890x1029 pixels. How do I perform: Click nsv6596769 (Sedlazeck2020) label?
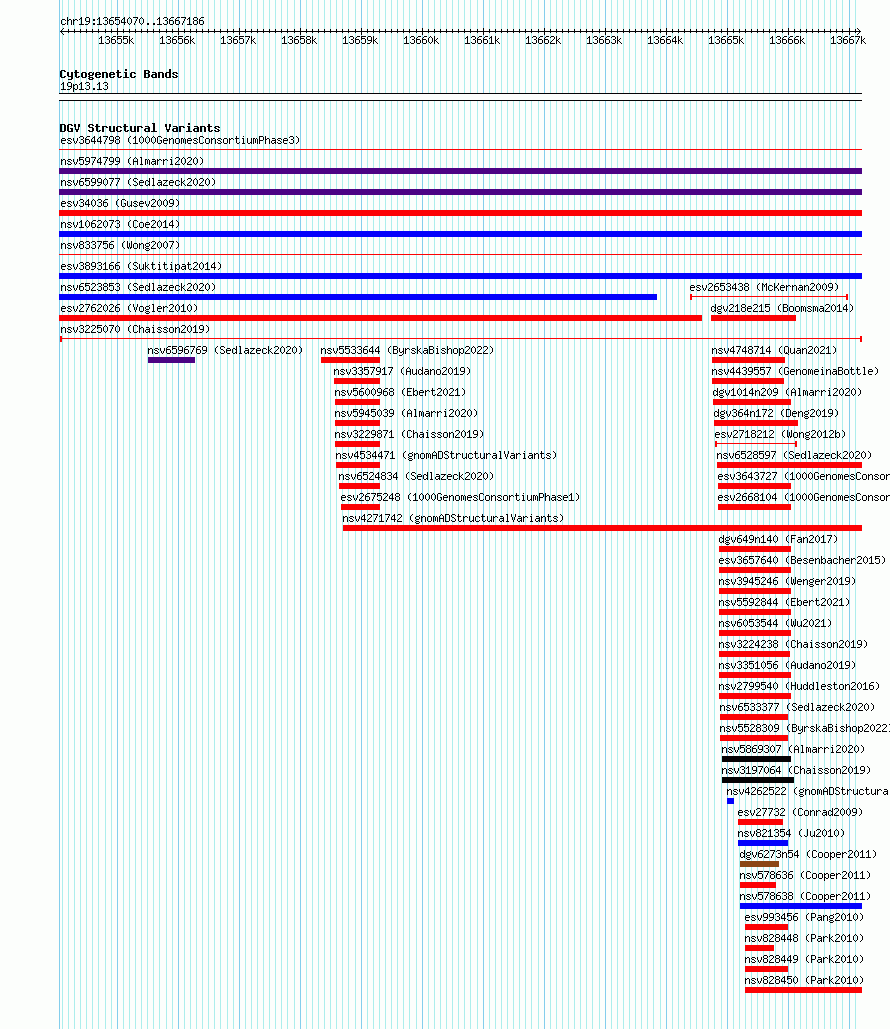pos(225,350)
